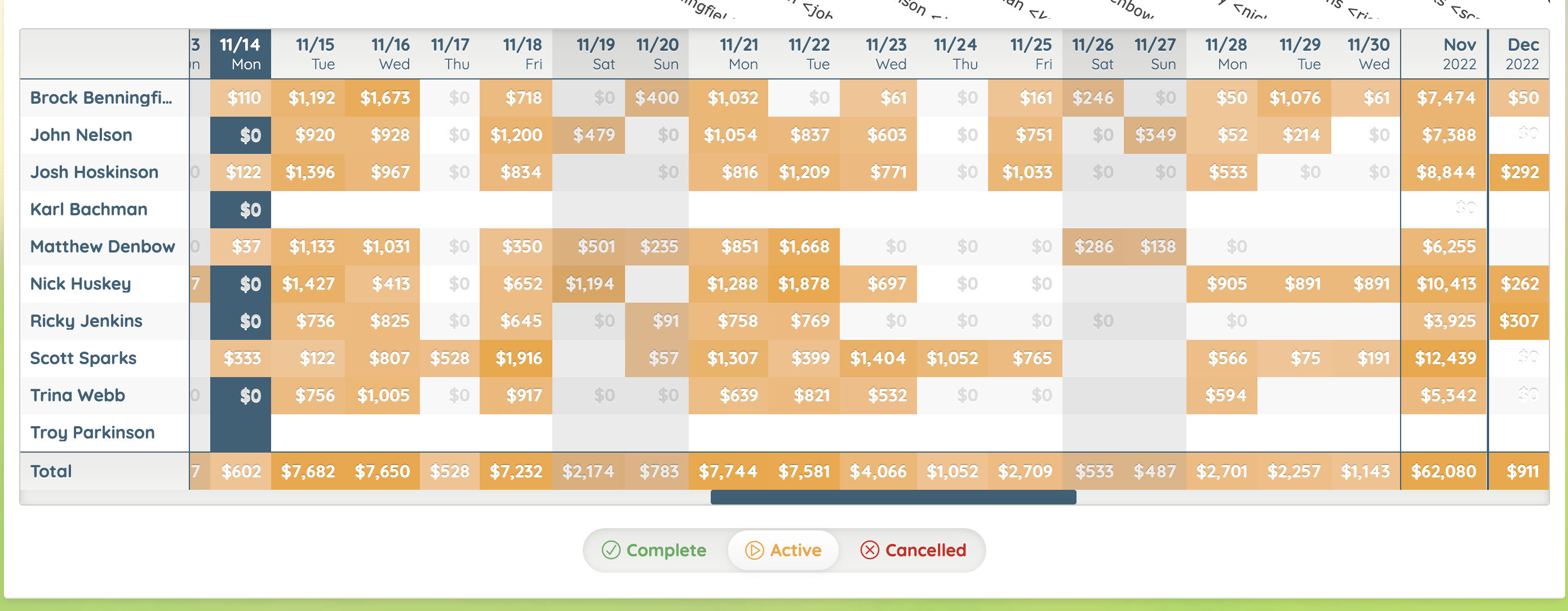Select the 11/14 Mon column header

tap(241, 54)
